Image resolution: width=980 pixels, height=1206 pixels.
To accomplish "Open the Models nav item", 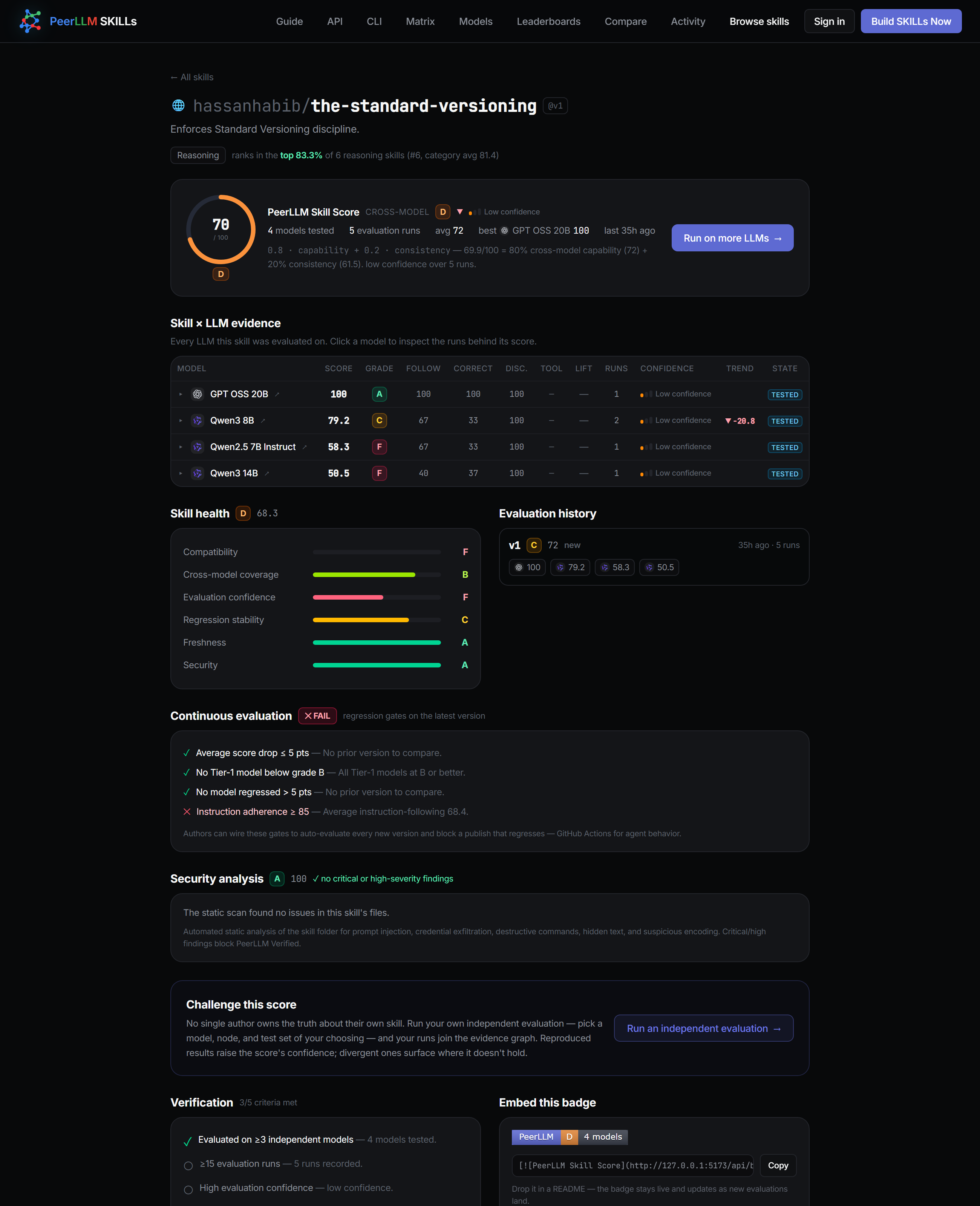I will coord(475,21).
